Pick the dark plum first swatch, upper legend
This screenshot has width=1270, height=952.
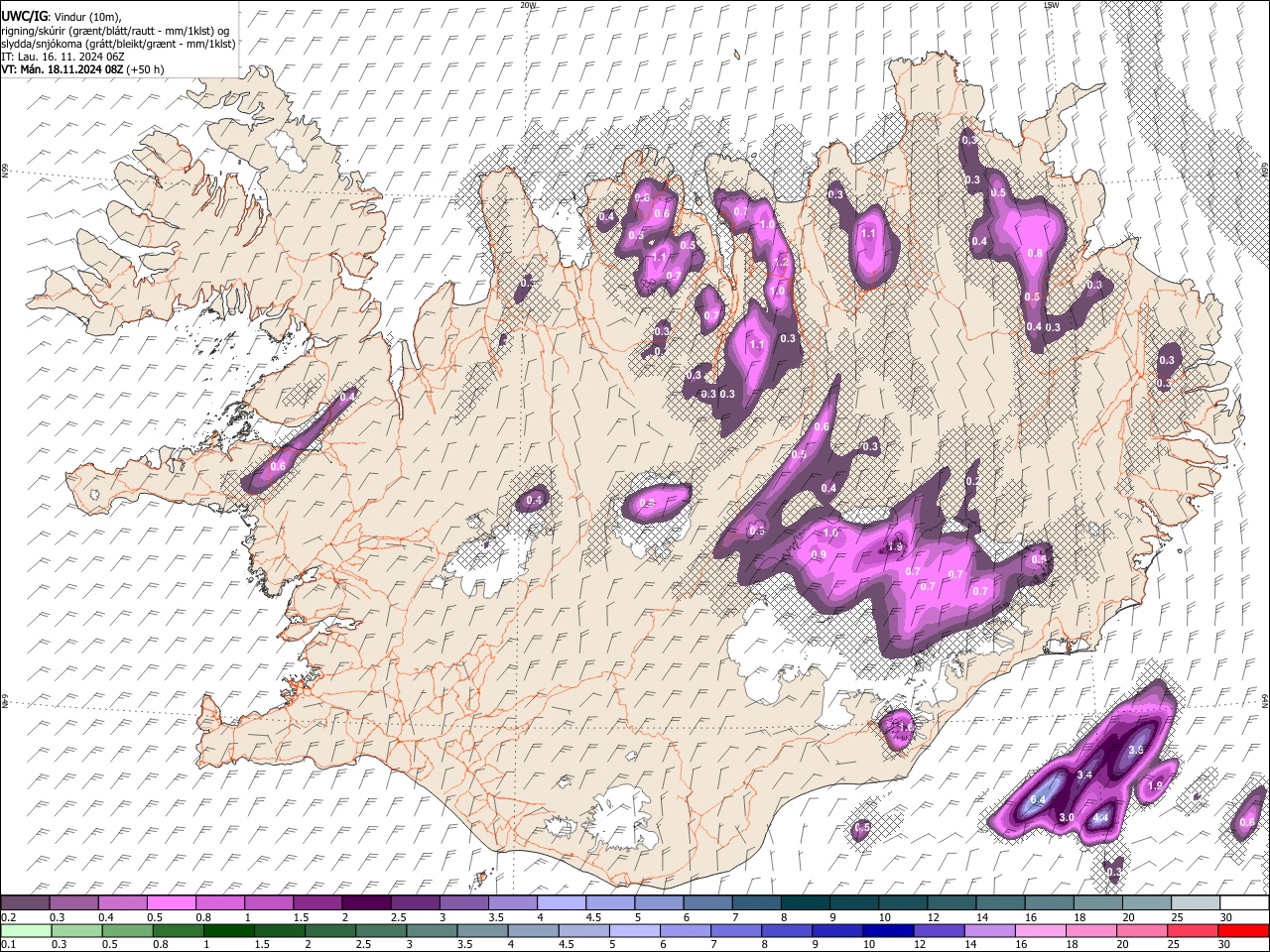[25, 902]
